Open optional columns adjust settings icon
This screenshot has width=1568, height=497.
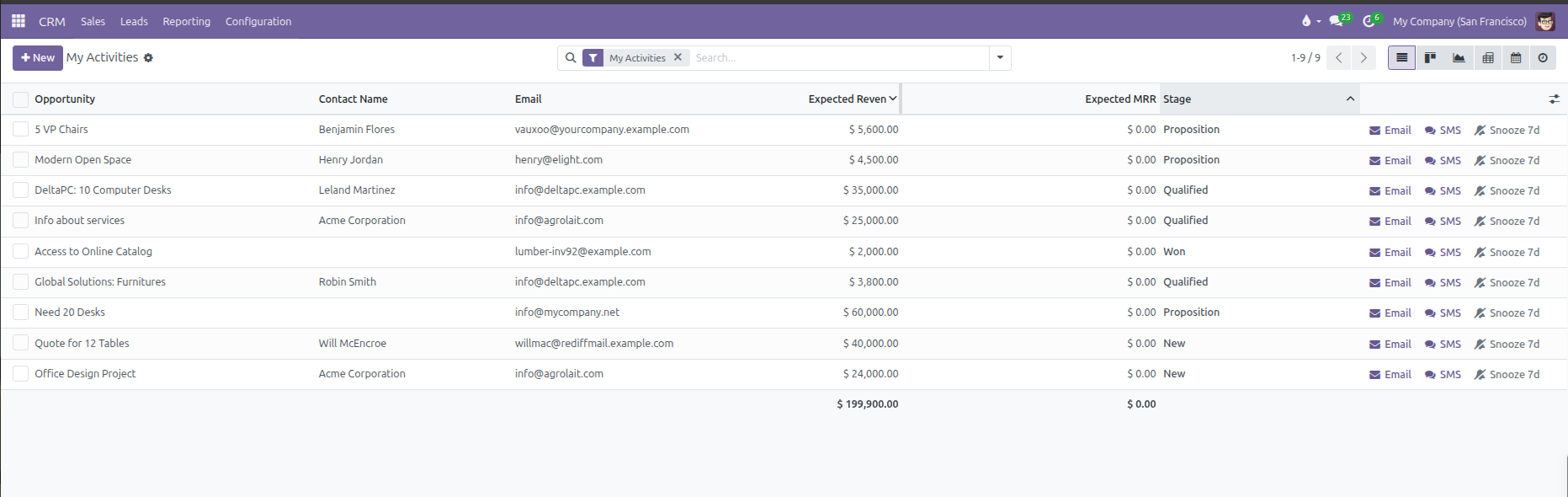pyautogui.click(x=1554, y=99)
